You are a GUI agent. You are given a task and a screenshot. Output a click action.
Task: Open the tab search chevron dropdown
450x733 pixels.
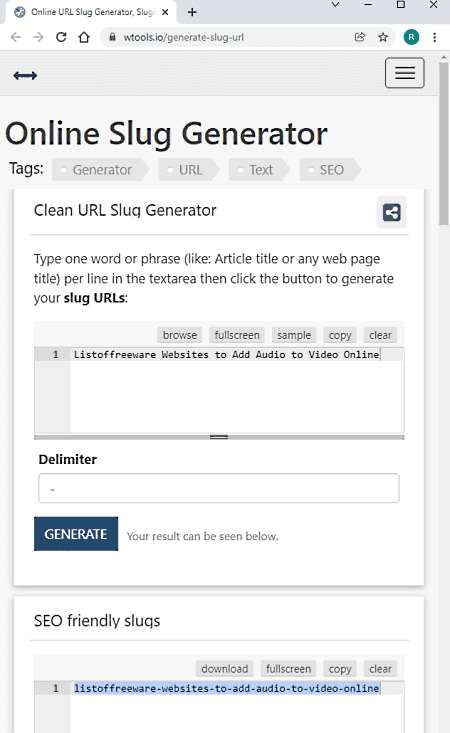pos(335,5)
